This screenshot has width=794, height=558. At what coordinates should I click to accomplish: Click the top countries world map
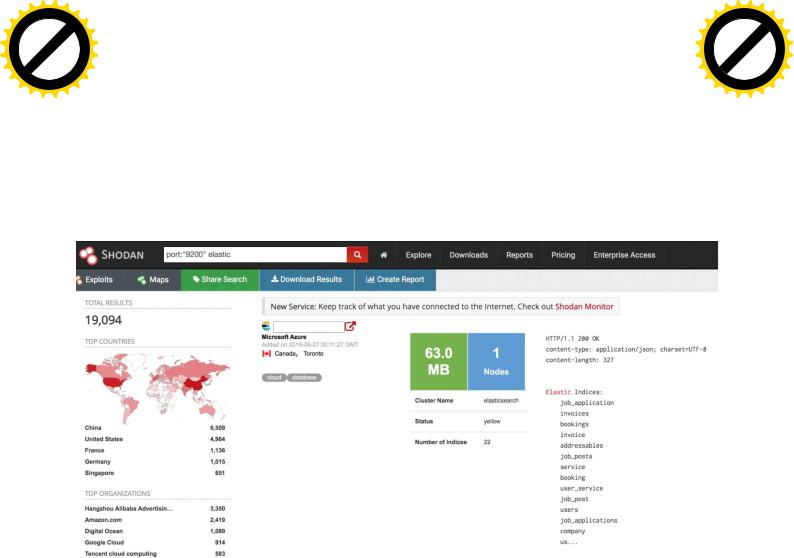pyautogui.click(x=158, y=387)
